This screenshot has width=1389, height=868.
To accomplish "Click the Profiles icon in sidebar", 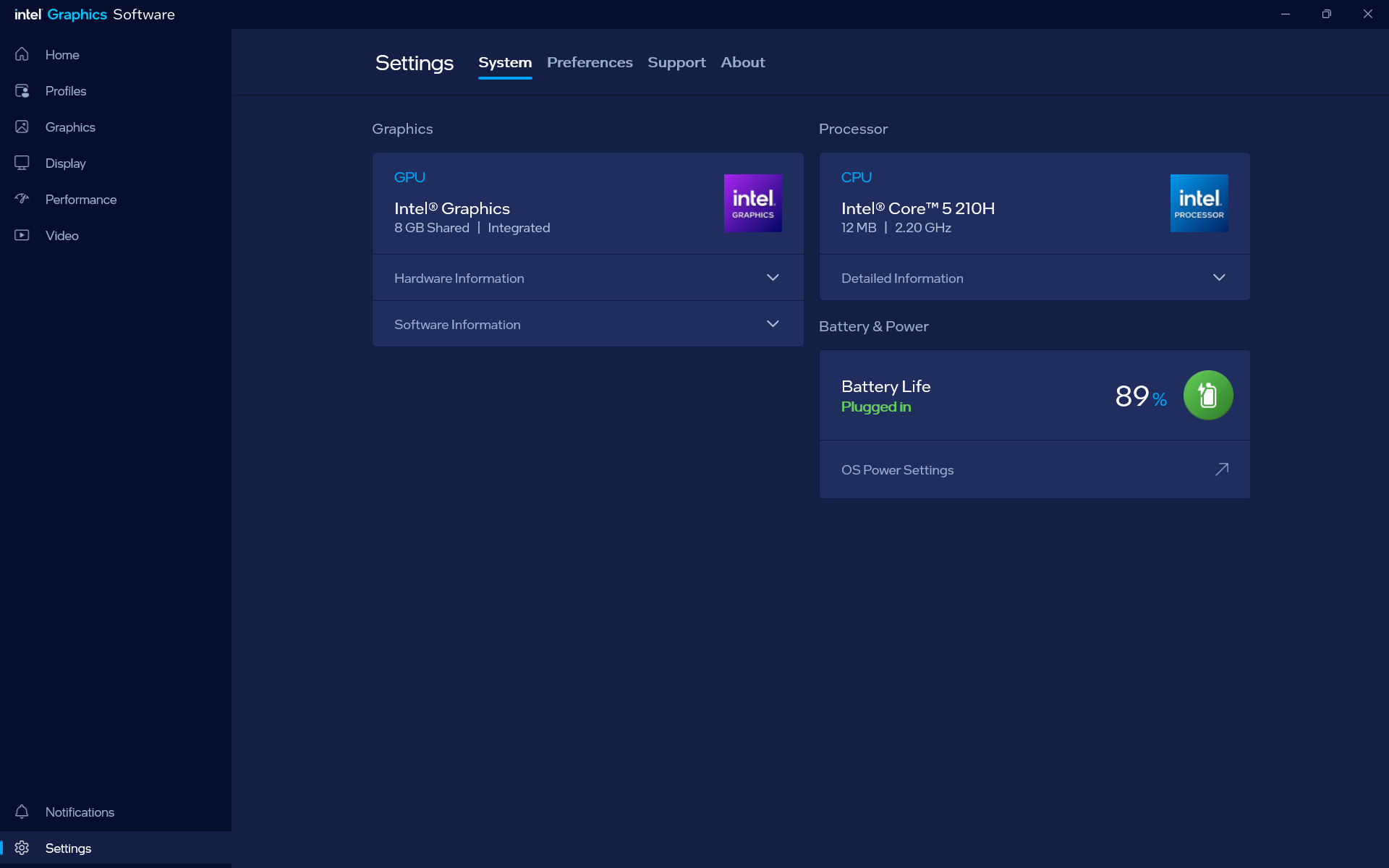I will [x=22, y=90].
